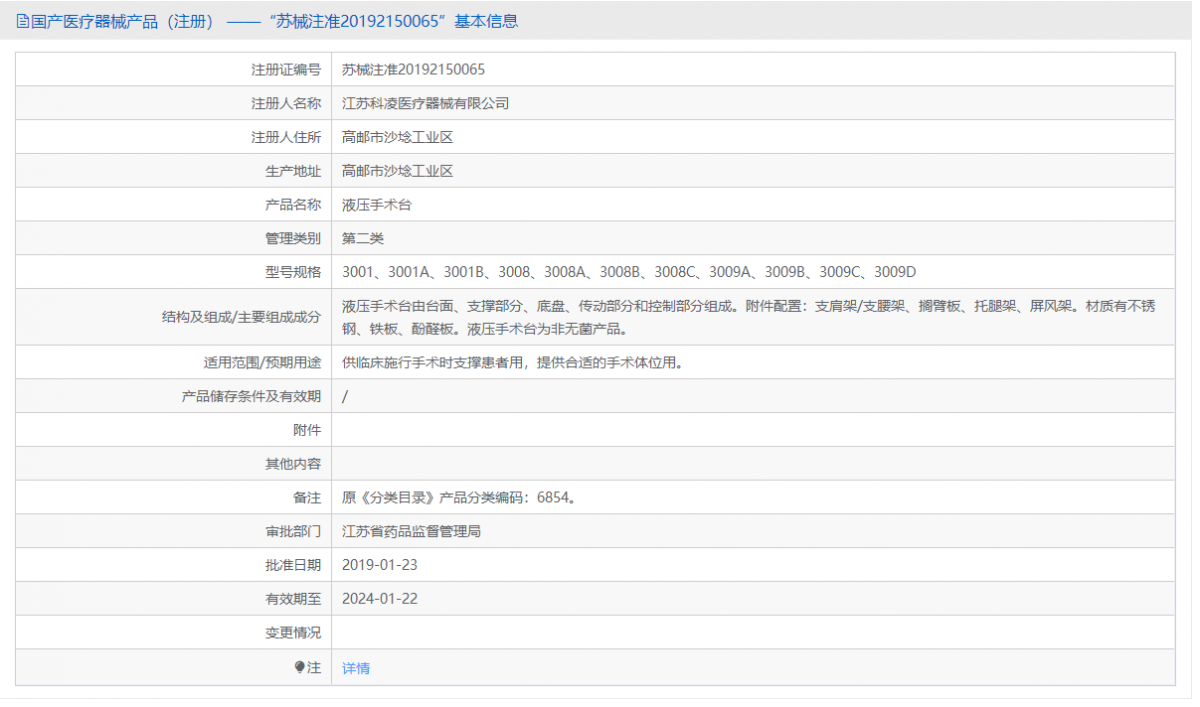Click the 有效期至 label
The image size is (1200, 707).
point(293,599)
